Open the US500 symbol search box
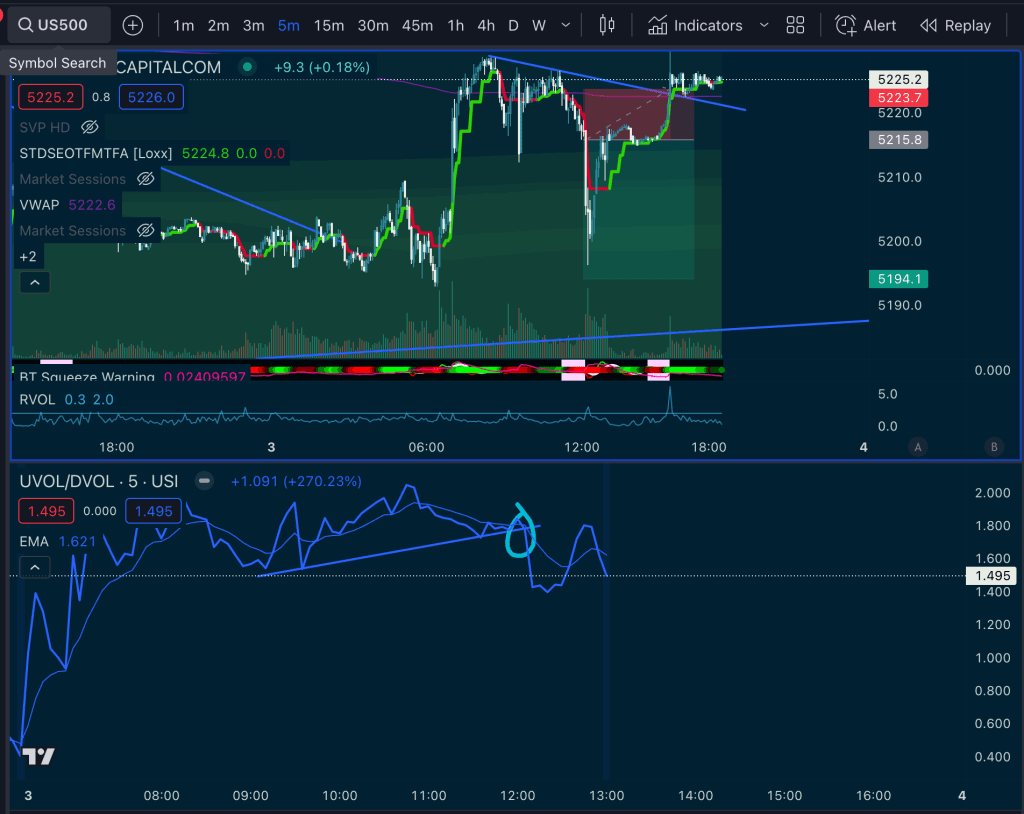The image size is (1024, 814). click(58, 25)
